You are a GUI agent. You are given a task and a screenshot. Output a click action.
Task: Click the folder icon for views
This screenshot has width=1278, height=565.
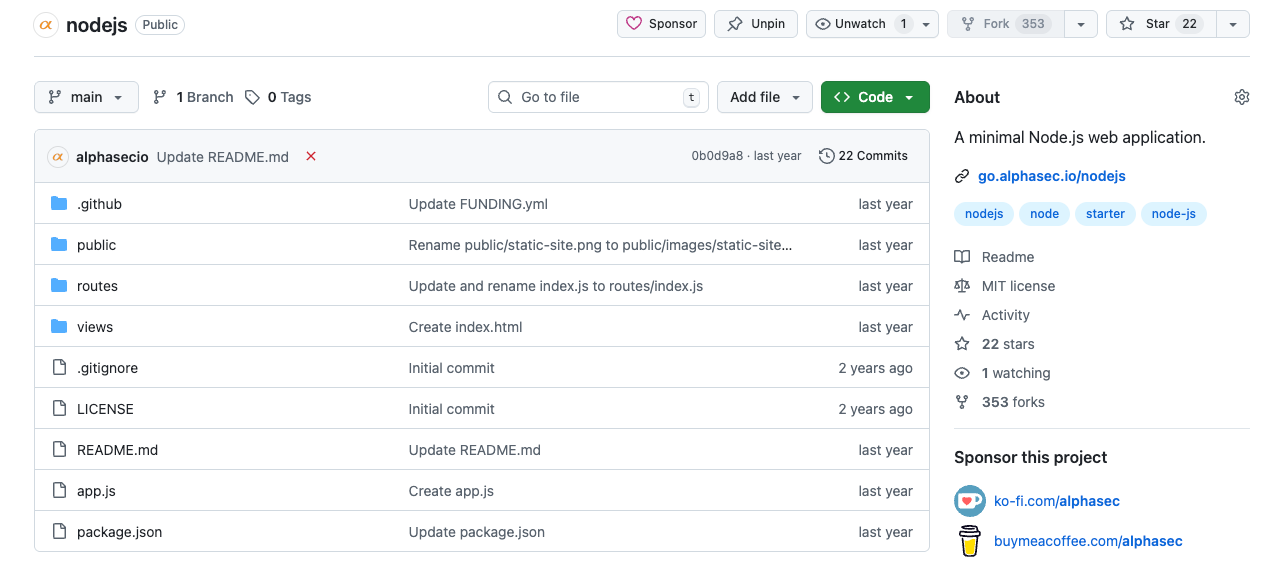click(x=59, y=327)
